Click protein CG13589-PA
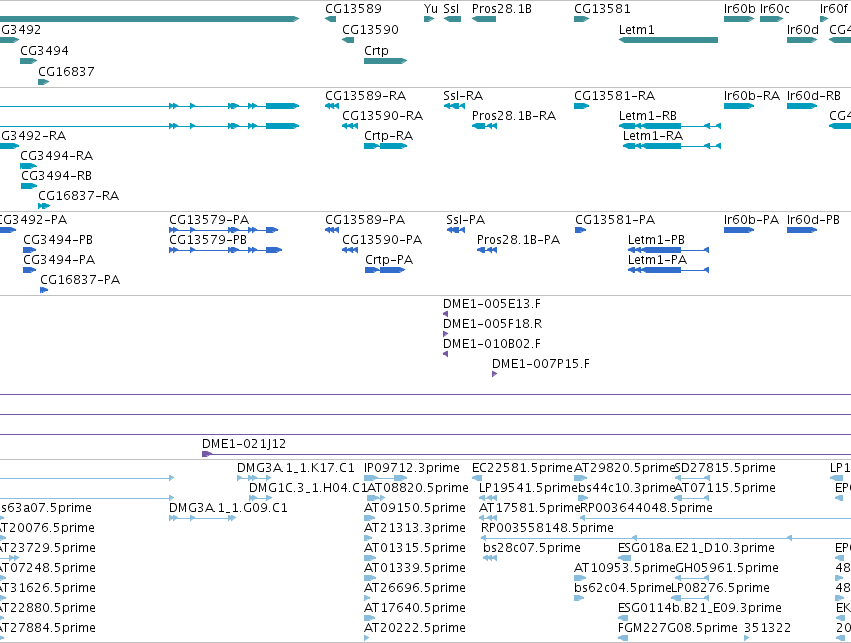Viewport: 851px width, 643px height. pos(365,220)
